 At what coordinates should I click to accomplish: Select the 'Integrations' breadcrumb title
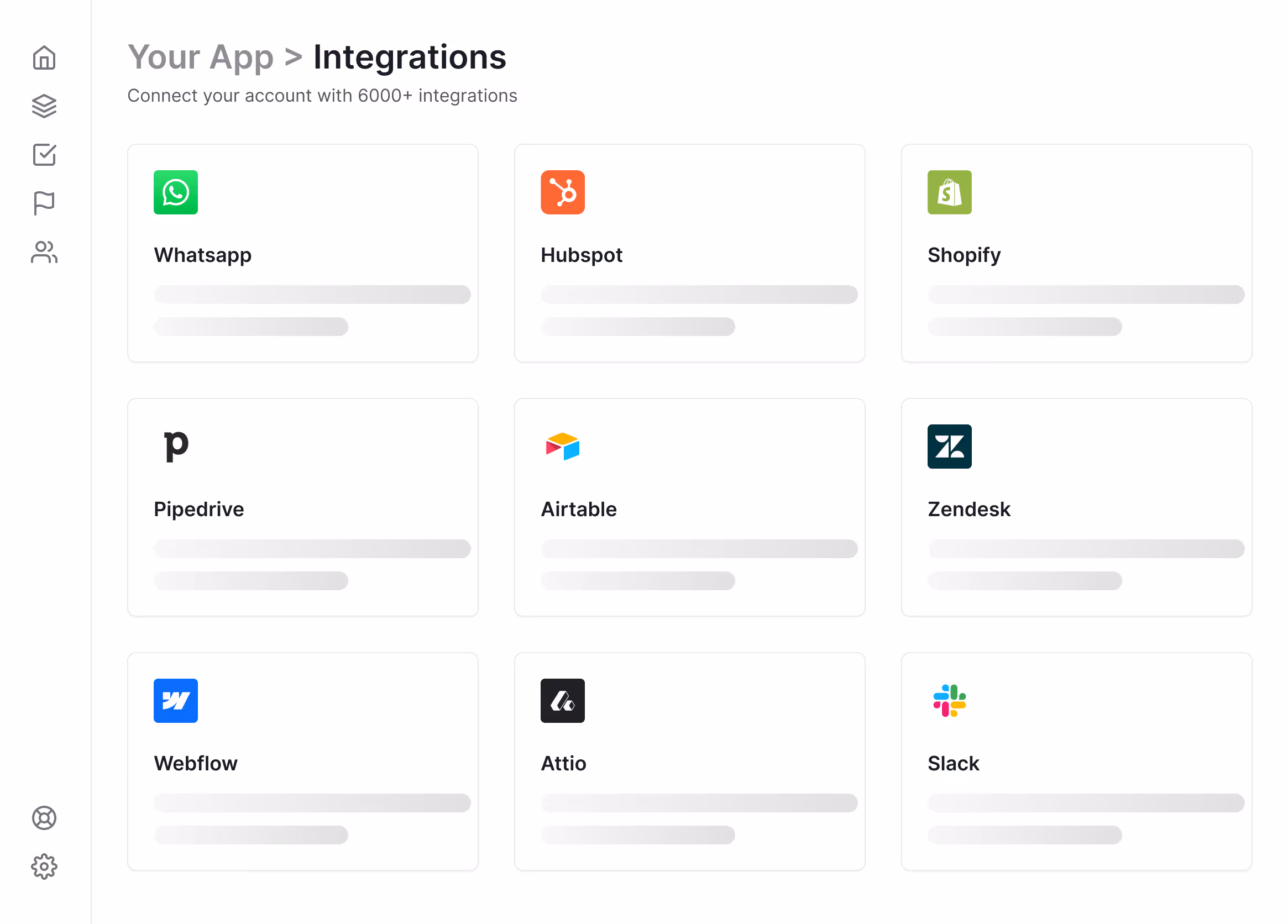click(x=410, y=57)
